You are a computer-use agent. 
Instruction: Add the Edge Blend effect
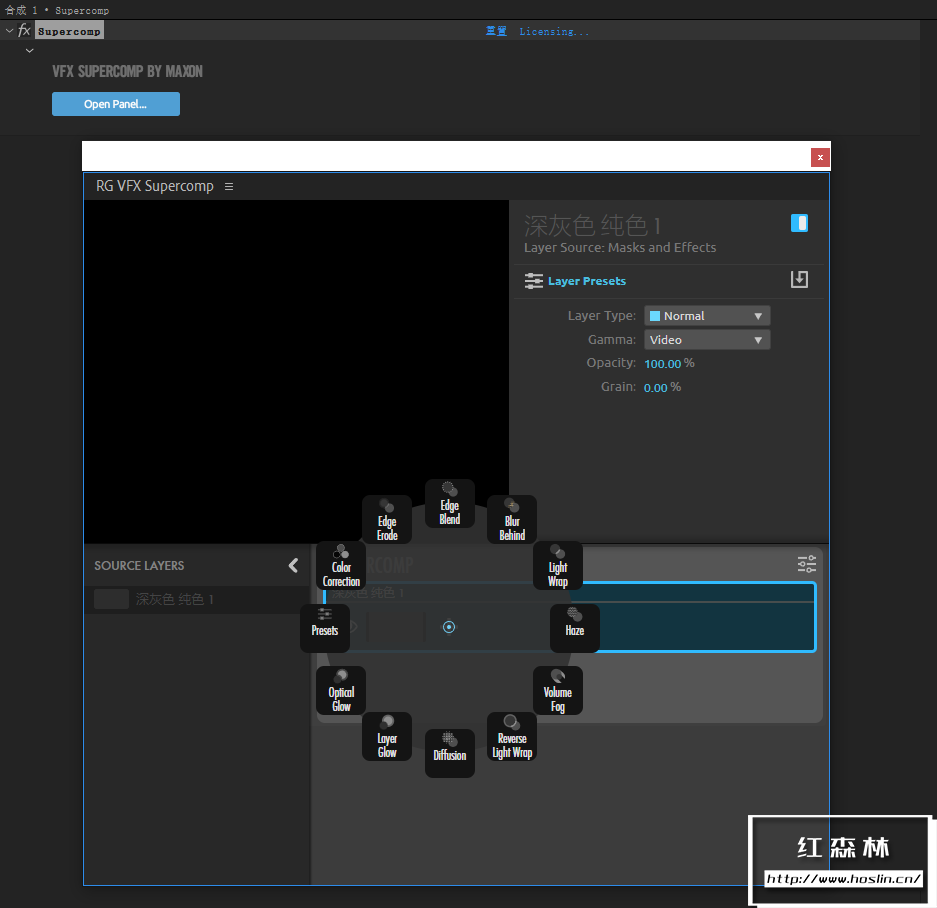click(449, 503)
